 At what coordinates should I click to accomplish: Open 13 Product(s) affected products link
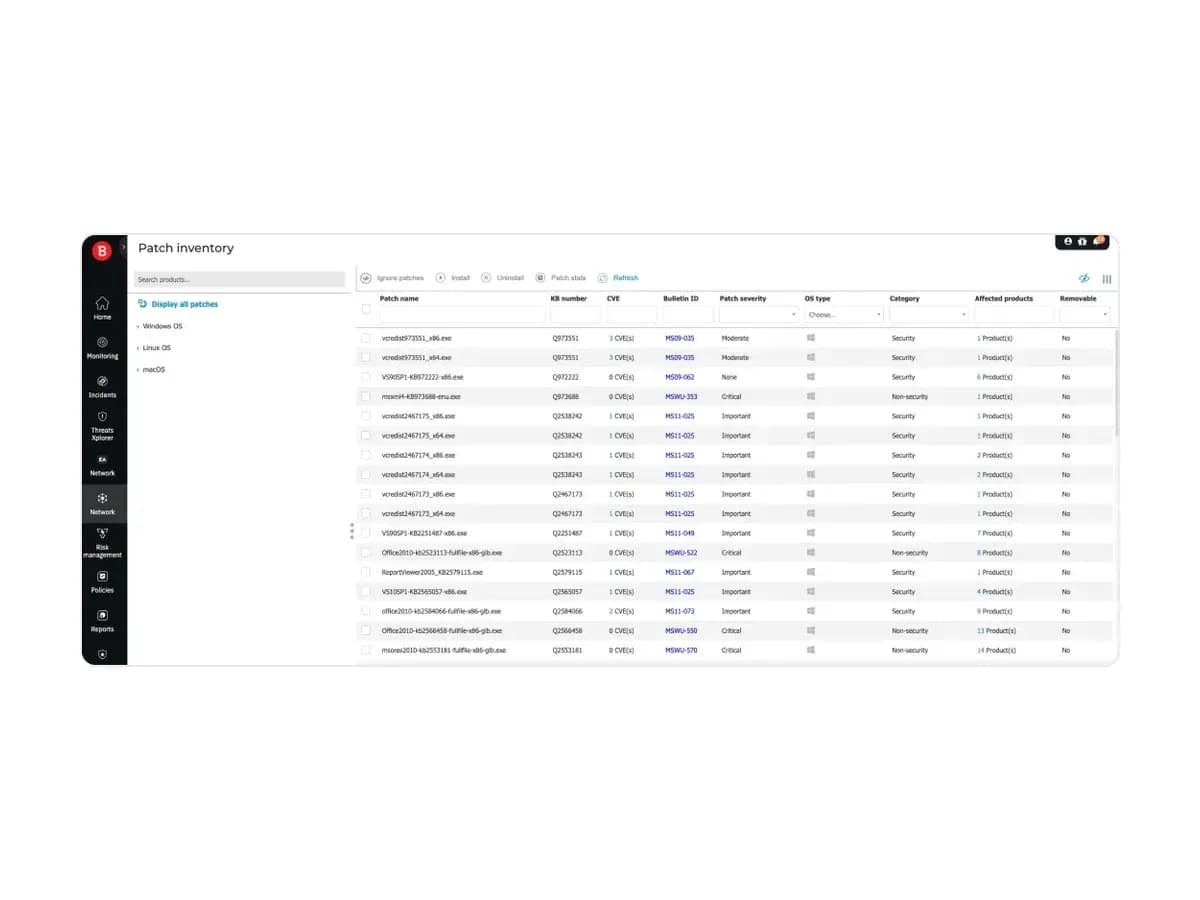996,631
